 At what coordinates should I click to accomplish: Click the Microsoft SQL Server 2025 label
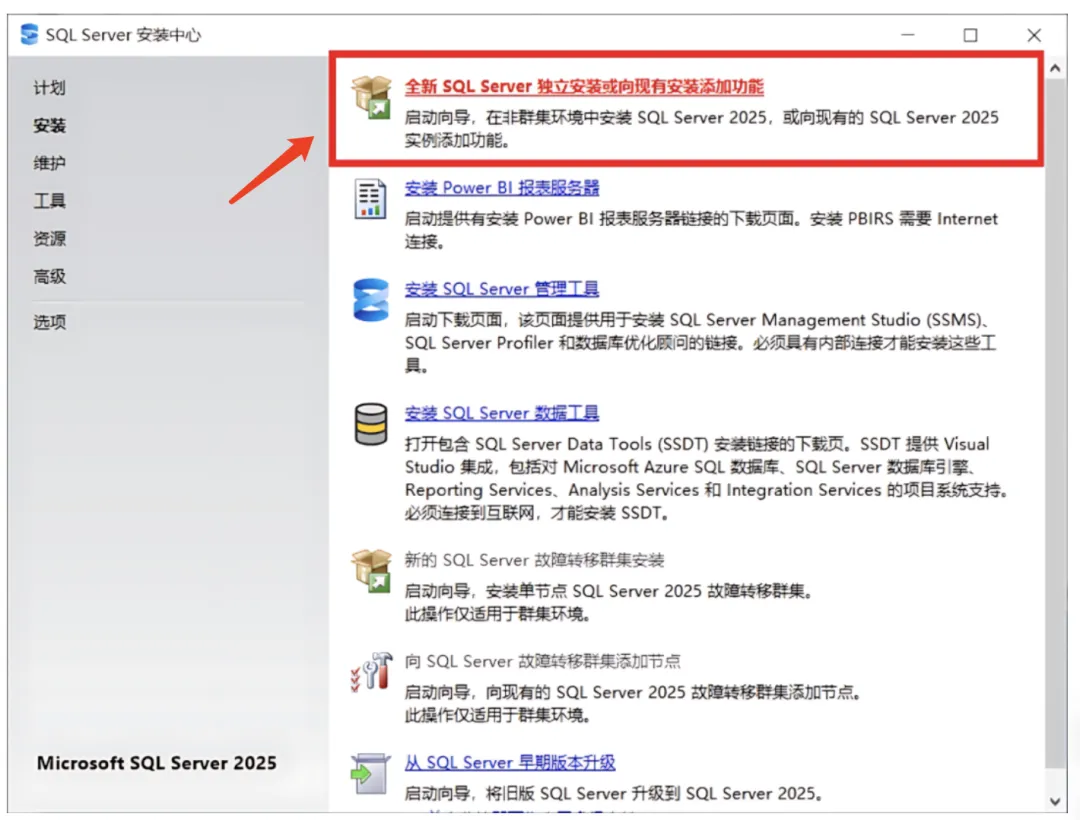tap(156, 763)
